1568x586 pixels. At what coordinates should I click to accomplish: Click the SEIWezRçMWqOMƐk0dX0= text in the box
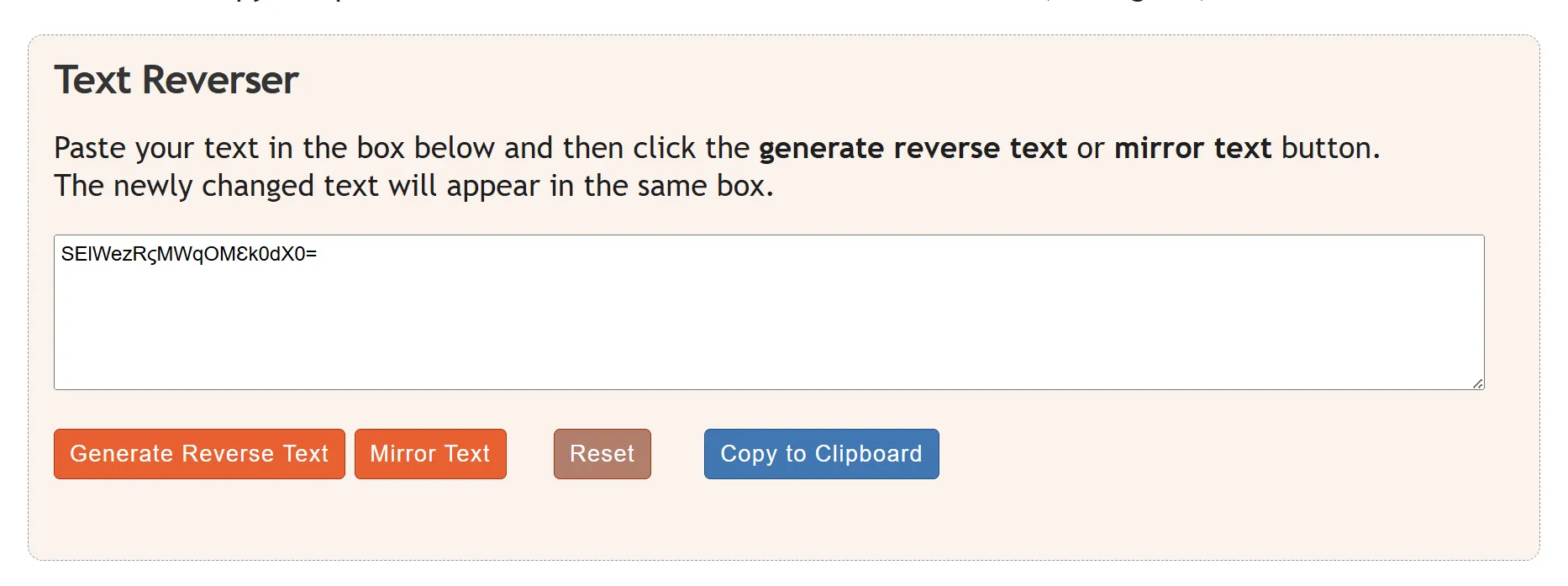188,254
